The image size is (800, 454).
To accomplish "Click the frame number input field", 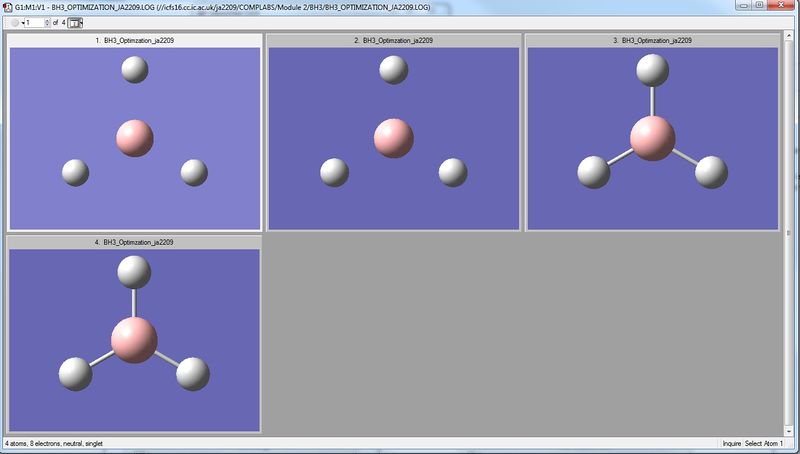I will coord(35,22).
